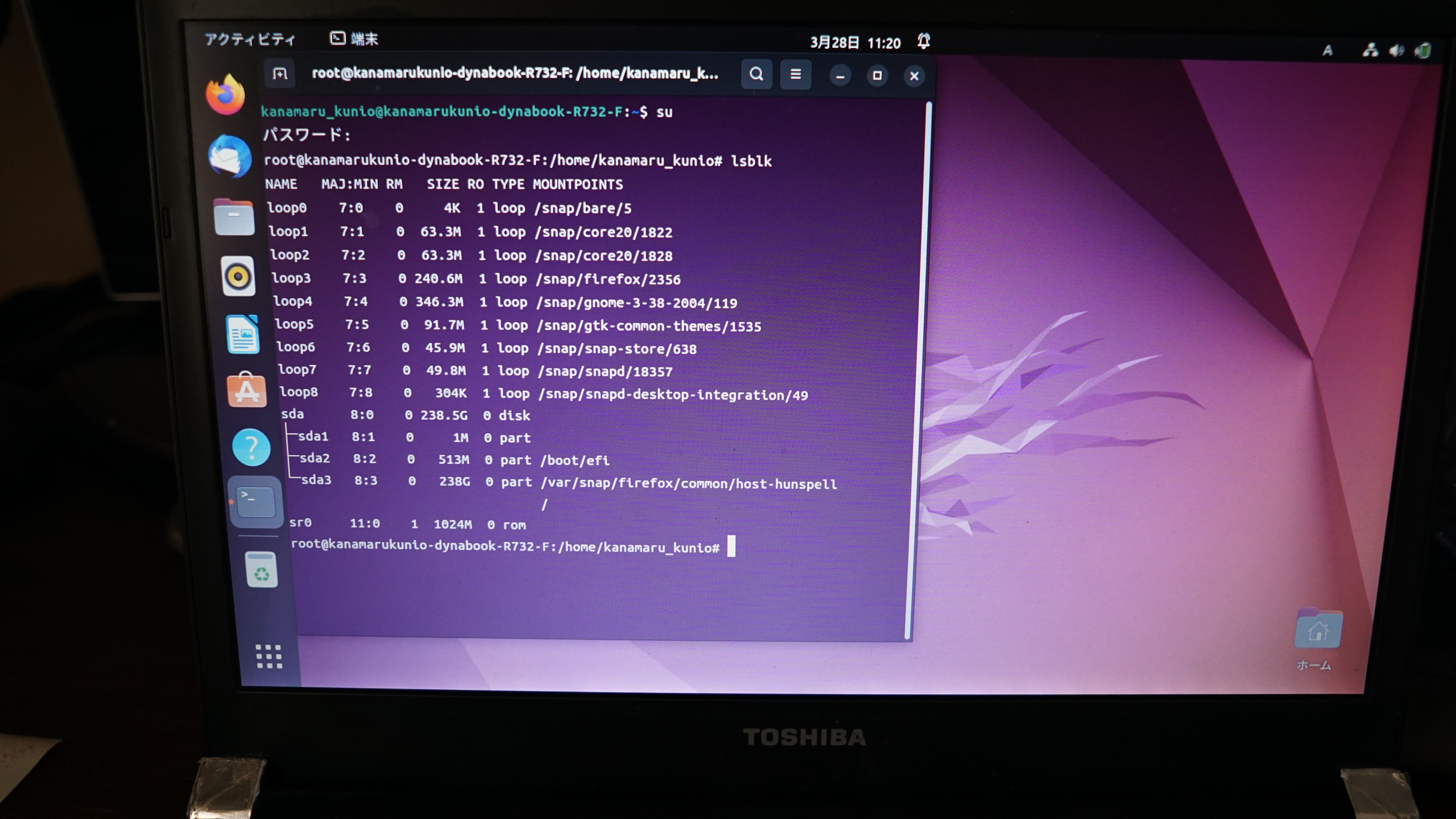This screenshot has height=819, width=1456.
Task: Click the loop8 device name
Action: click(298, 392)
